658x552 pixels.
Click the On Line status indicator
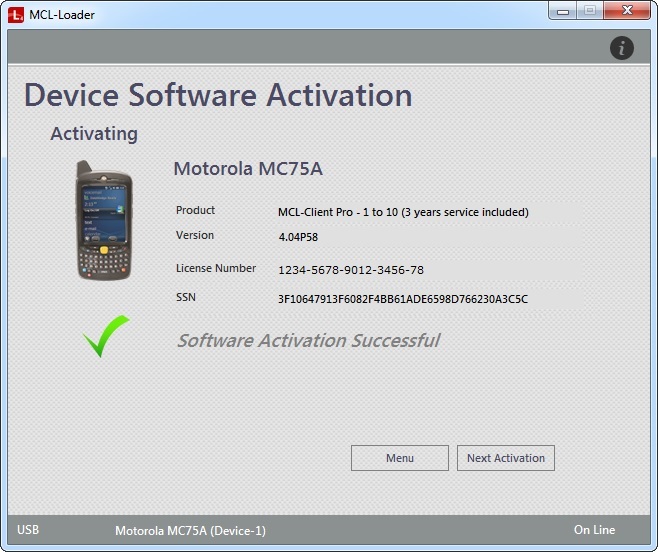[x=594, y=530]
